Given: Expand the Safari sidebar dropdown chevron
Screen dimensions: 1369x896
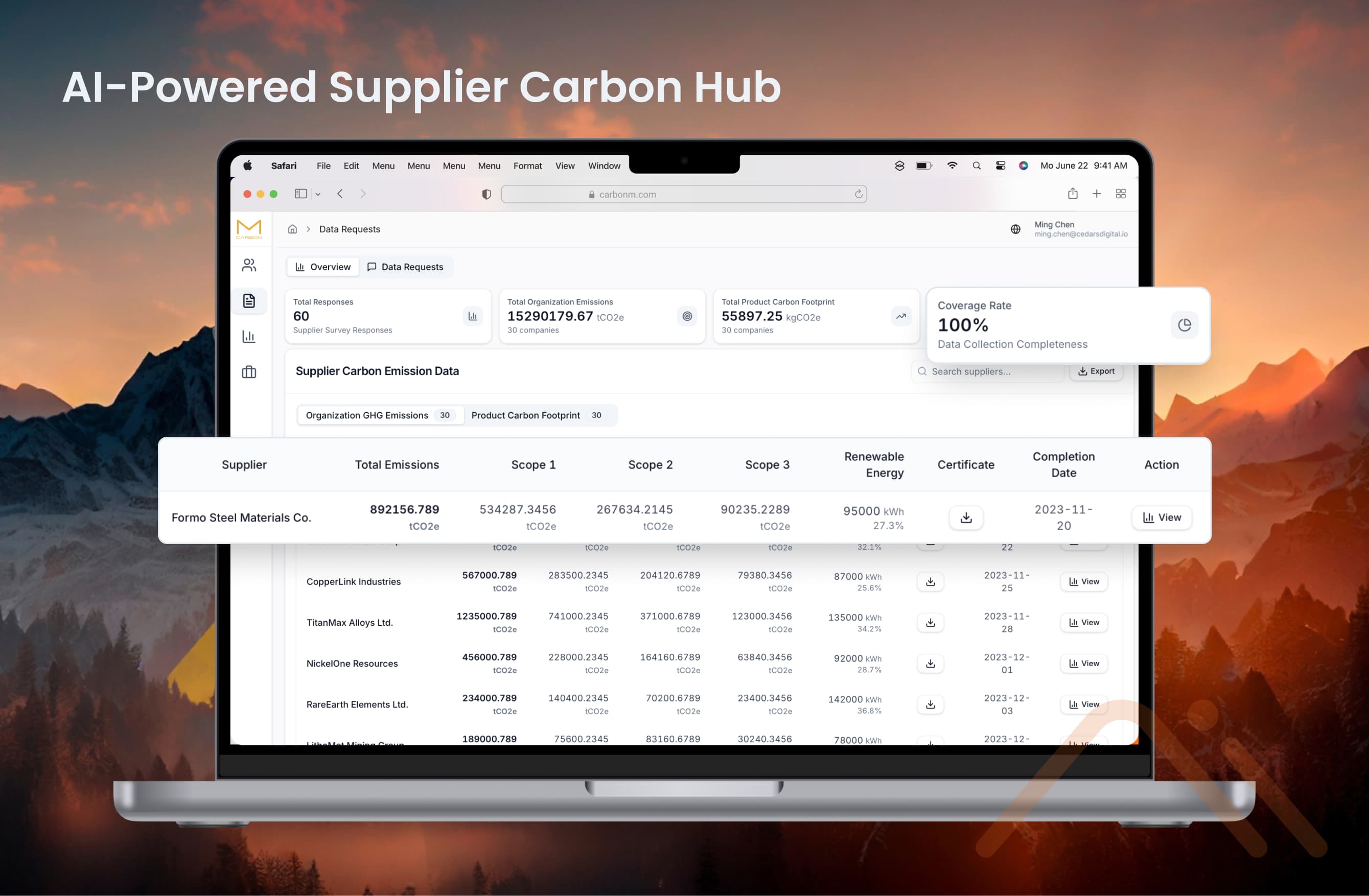Looking at the screenshot, I should [318, 195].
